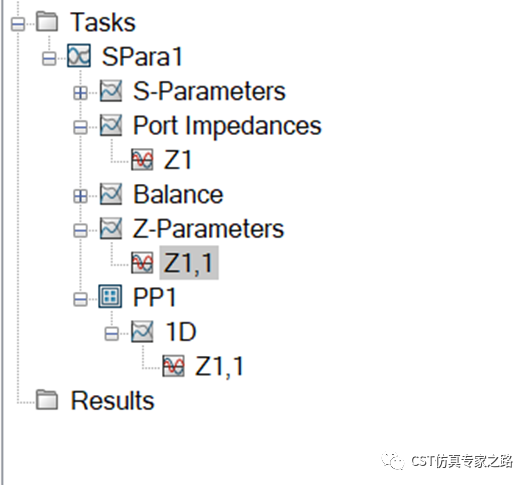This screenshot has width=529, height=485.
Task: Click the PP1 post-processing block icon
Action: pos(110,296)
